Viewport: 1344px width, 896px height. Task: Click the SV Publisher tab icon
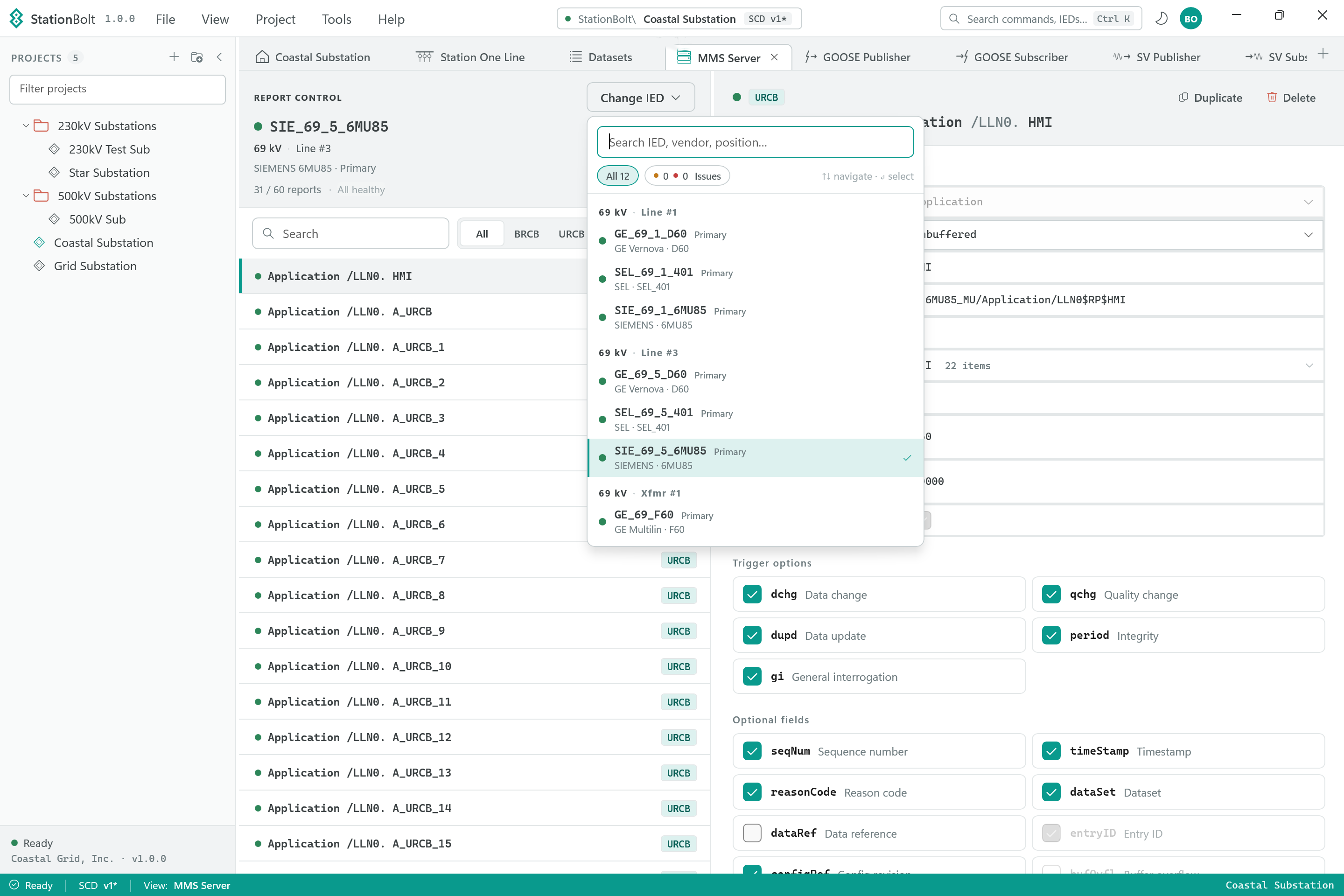pyautogui.click(x=1122, y=57)
